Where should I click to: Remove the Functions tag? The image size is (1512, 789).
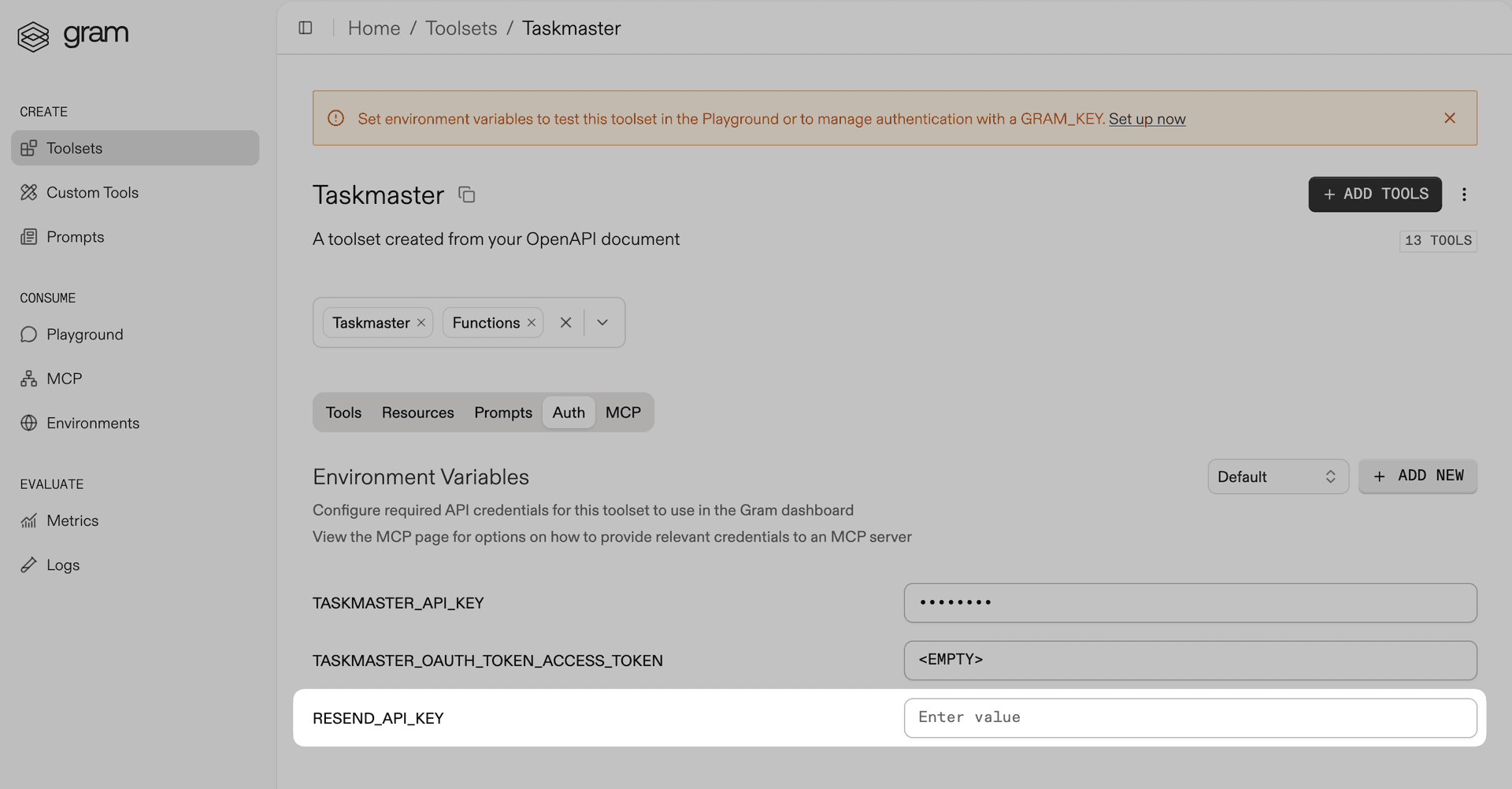pos(532,322)
